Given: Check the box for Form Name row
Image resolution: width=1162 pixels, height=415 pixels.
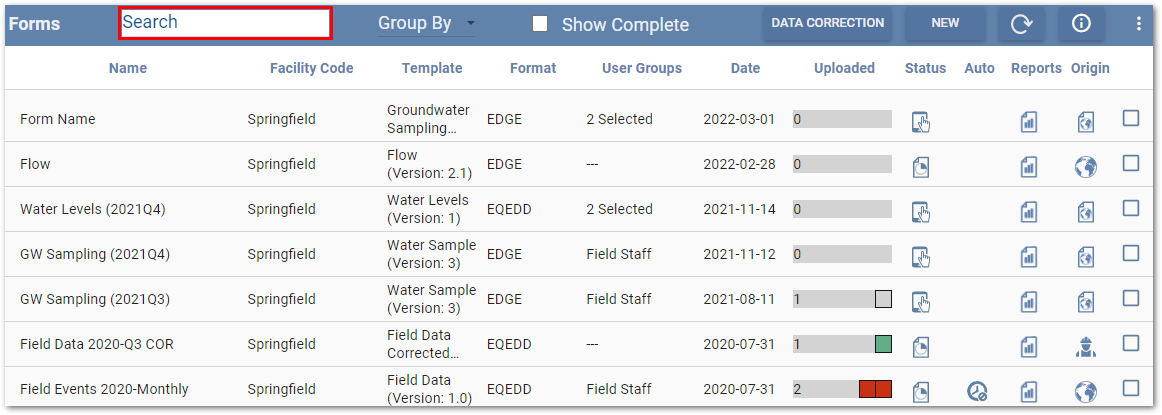Looking at the screenshot, I should [x=1131, y=118].
